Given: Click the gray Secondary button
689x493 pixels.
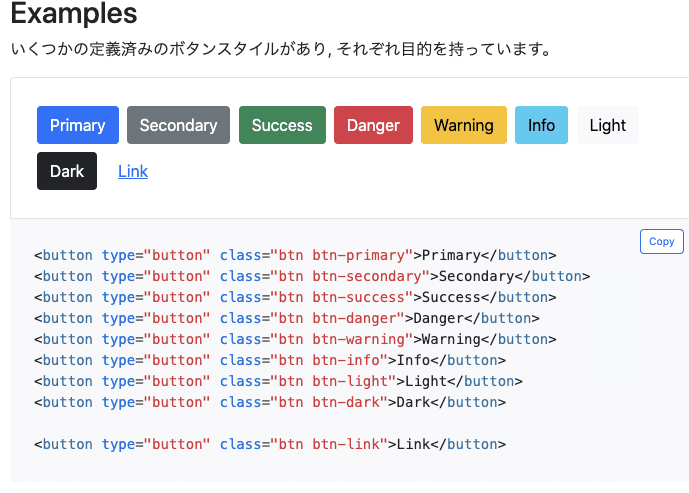Looking at the screenshot, I should point(178,125).
